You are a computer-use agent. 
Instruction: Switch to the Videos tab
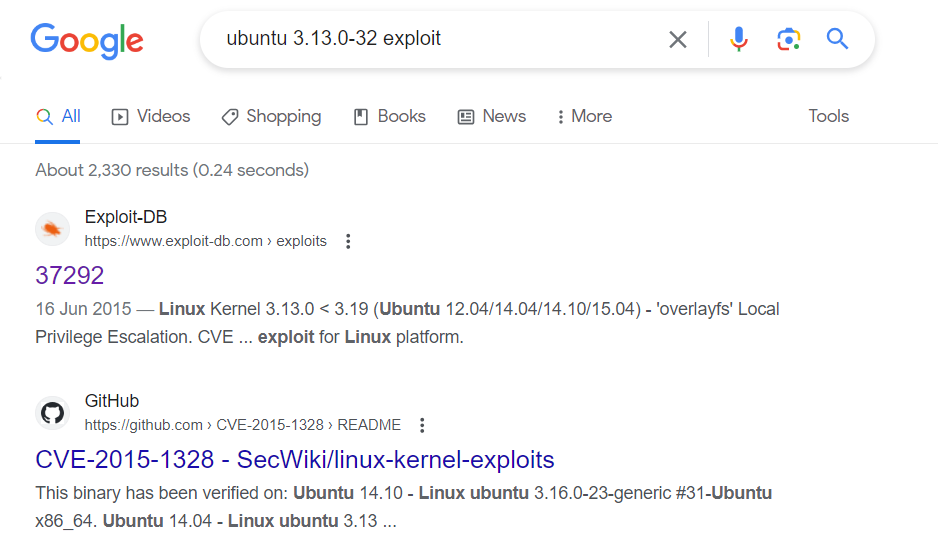click(151, 117)
